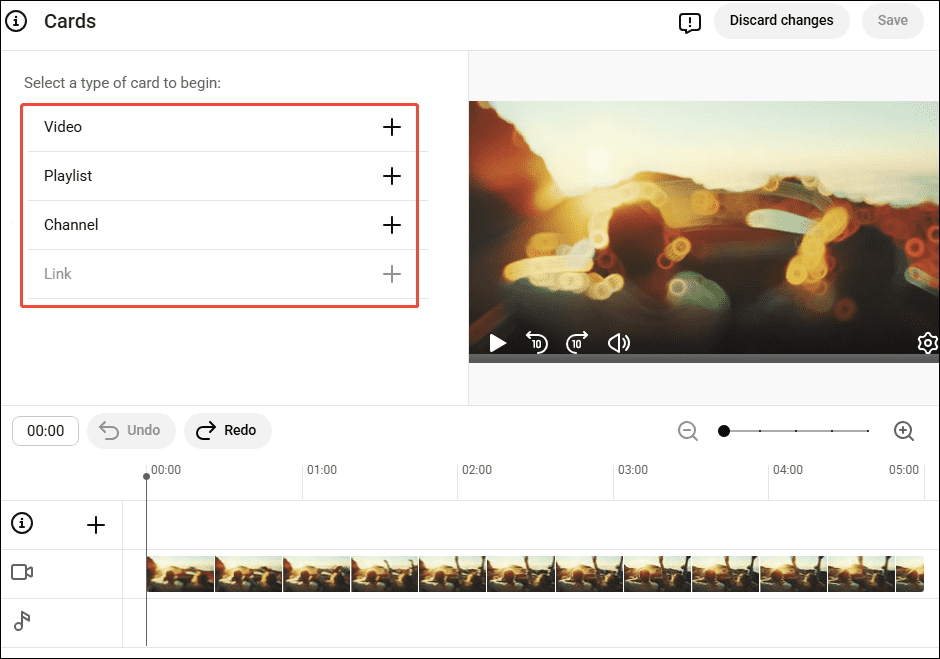Zoom out the timeline with the magnifier icon

point(688,431)
